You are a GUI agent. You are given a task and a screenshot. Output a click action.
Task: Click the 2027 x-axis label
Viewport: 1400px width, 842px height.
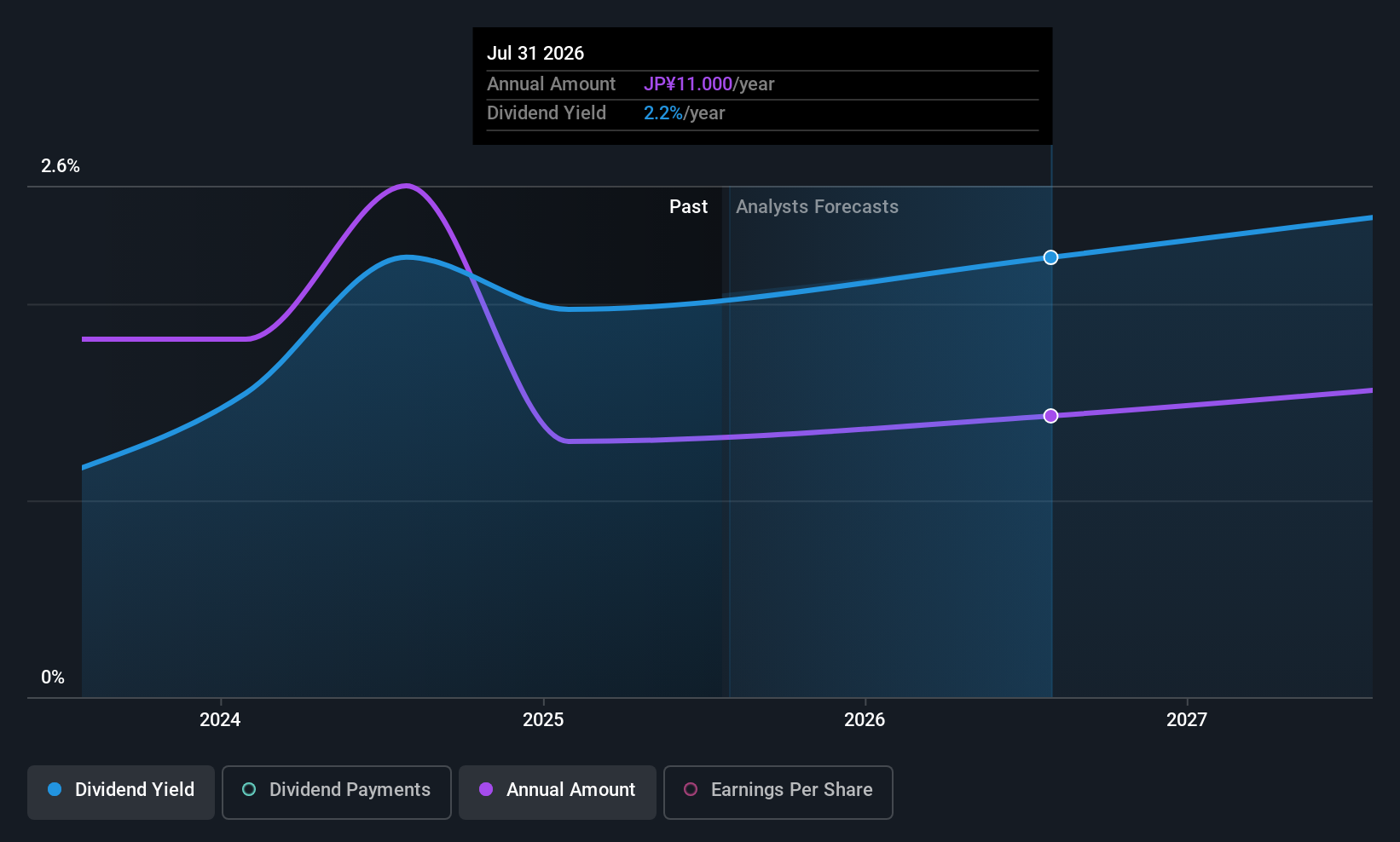click(1187, 719)
